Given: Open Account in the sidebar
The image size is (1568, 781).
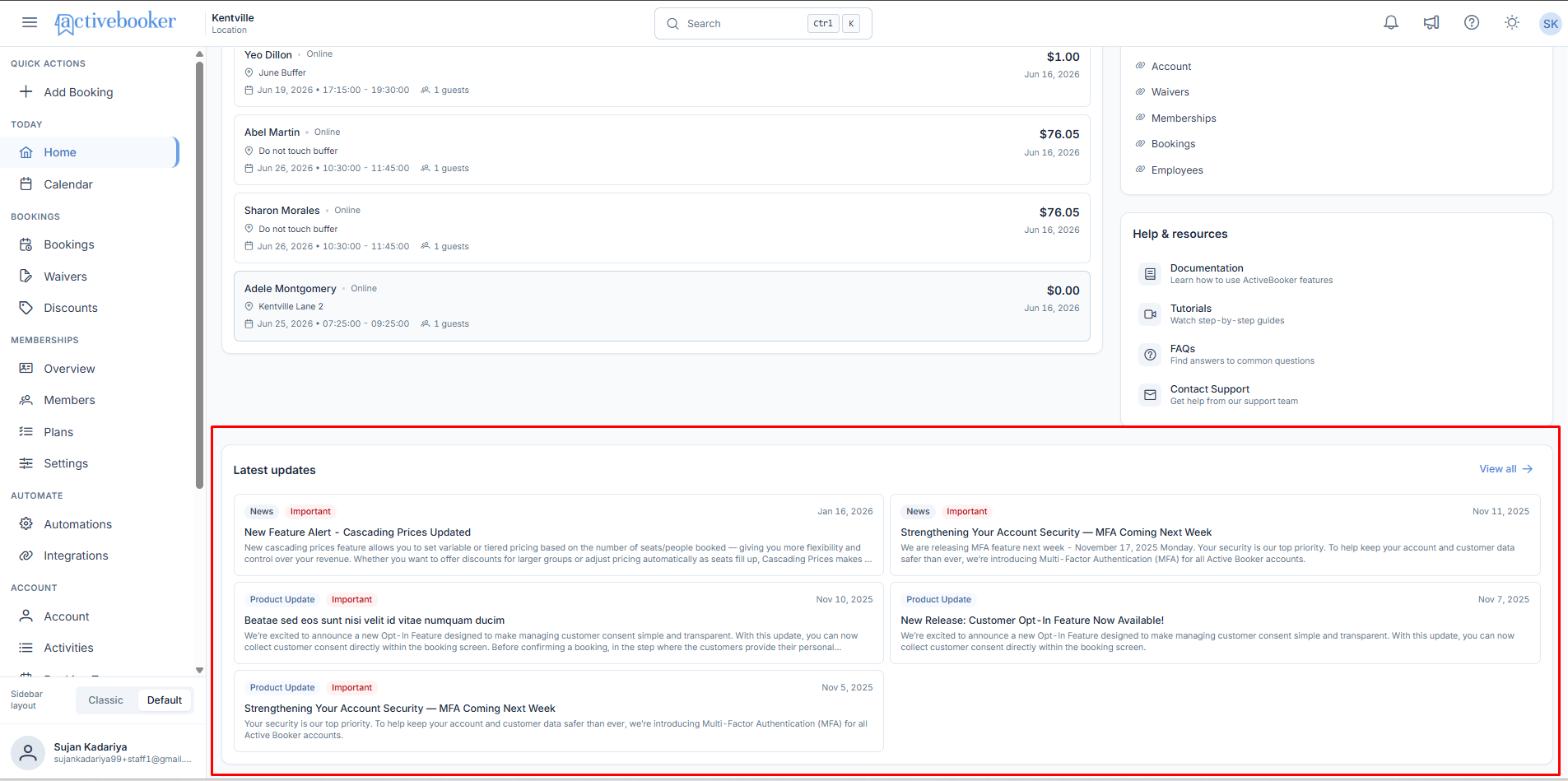Looking at the screenshot, I should coord(89,616).
